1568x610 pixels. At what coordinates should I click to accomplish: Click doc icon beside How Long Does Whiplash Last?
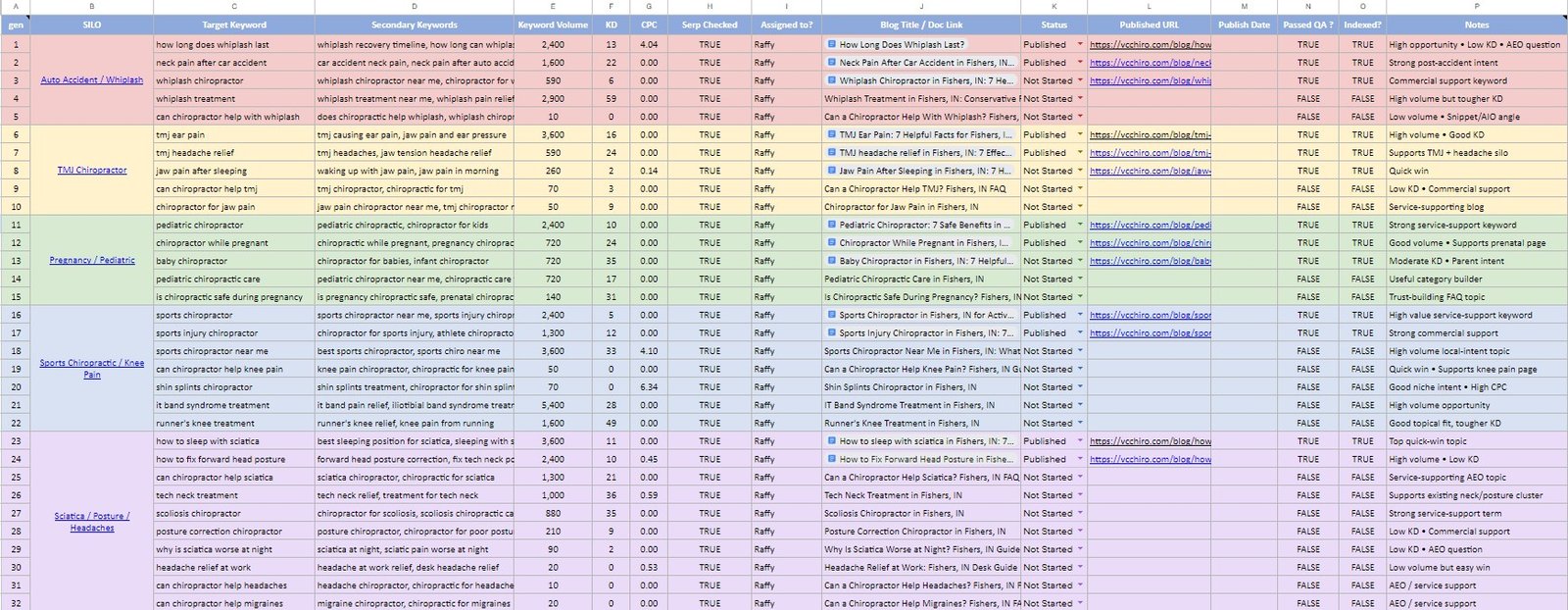[x=832, y=44]
